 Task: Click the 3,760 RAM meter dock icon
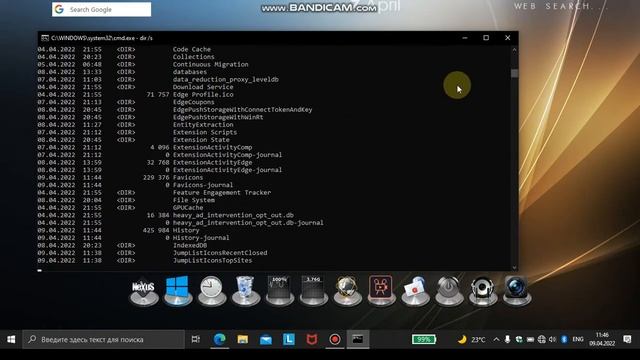(x=313, y=291)
